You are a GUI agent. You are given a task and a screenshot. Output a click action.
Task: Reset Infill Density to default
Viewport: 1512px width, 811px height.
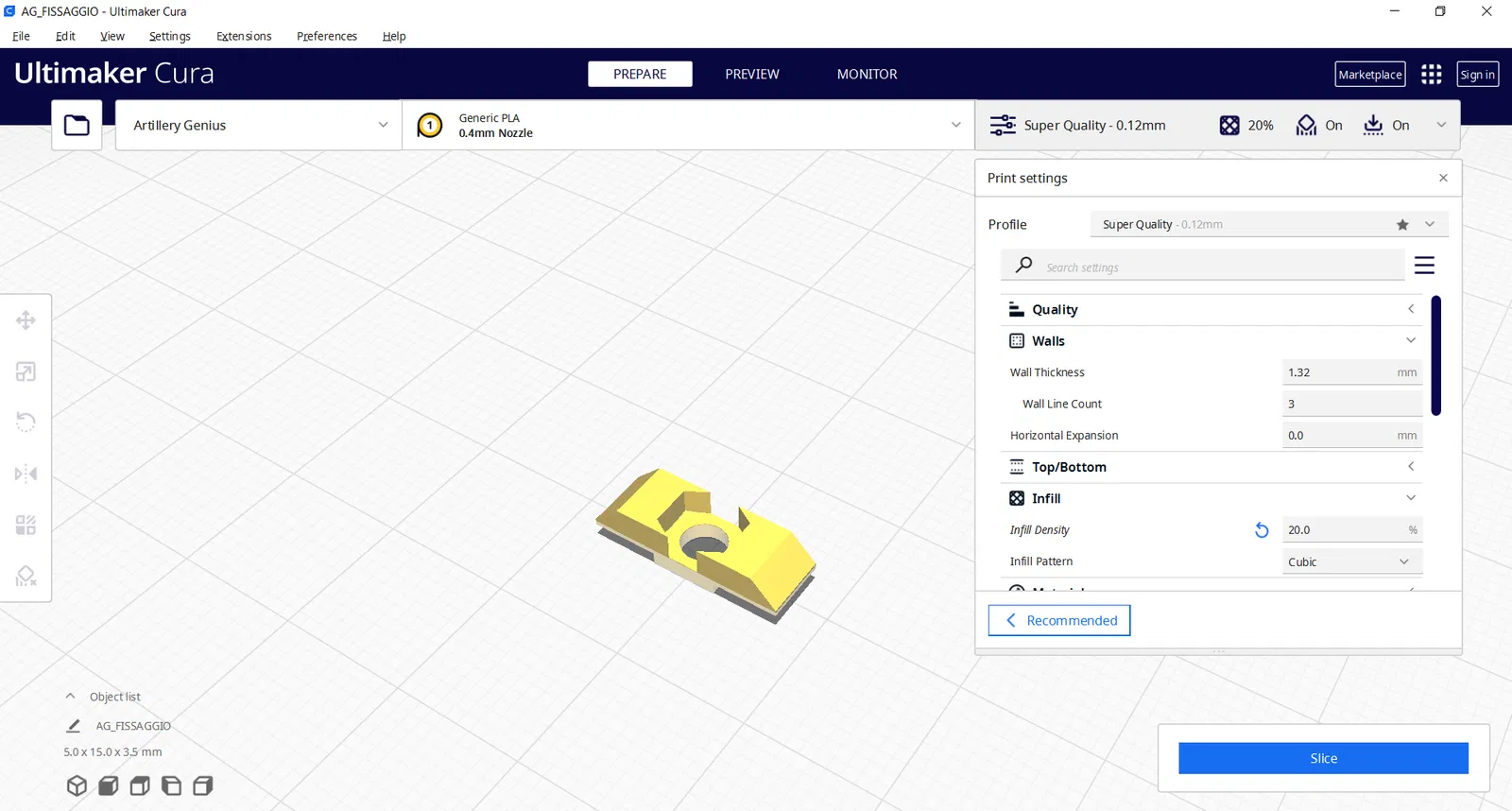coord(1262,530)
